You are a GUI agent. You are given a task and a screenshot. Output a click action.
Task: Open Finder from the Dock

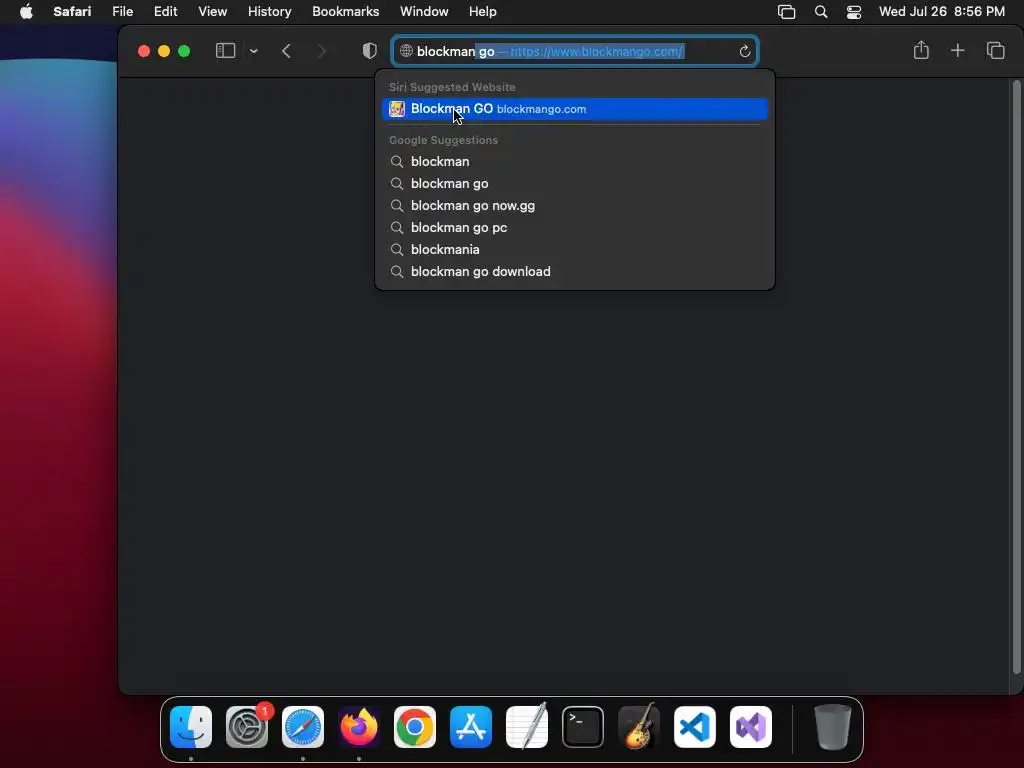click(191, 727)
